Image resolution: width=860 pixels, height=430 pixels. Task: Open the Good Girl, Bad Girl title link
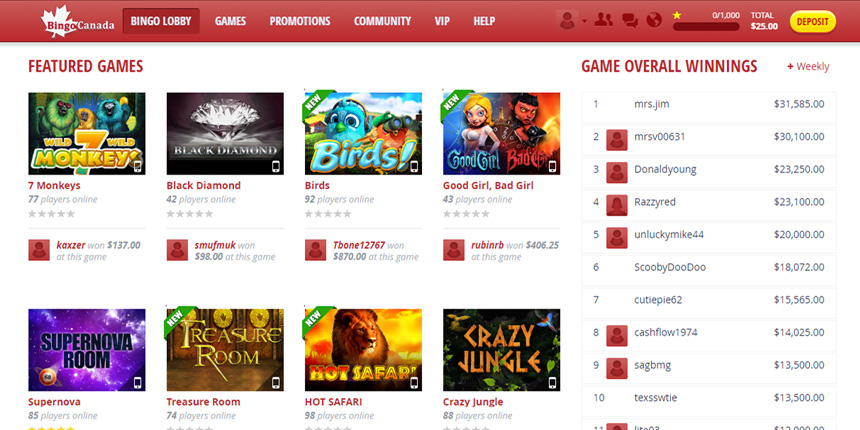[x=488, y=185]
